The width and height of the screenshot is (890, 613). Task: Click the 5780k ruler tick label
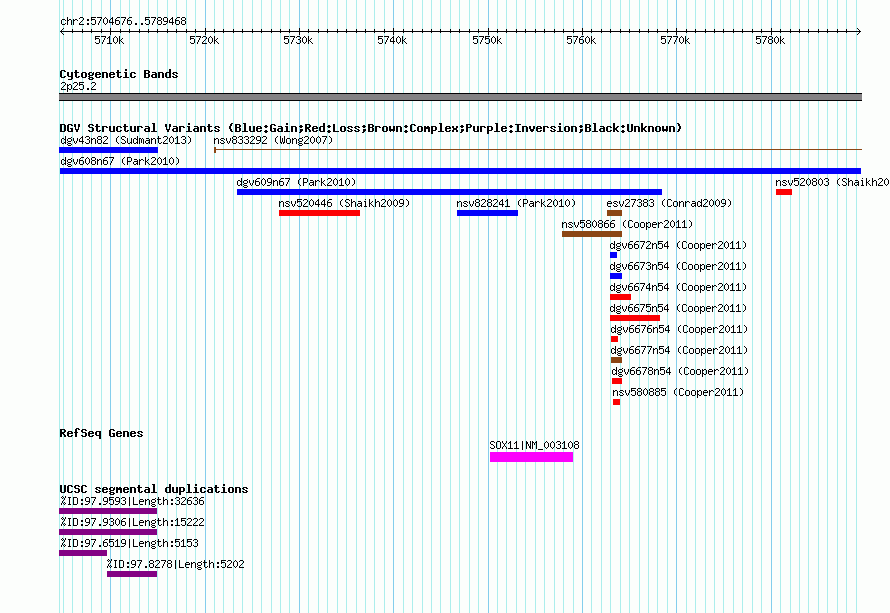click(x=770, y=40)
